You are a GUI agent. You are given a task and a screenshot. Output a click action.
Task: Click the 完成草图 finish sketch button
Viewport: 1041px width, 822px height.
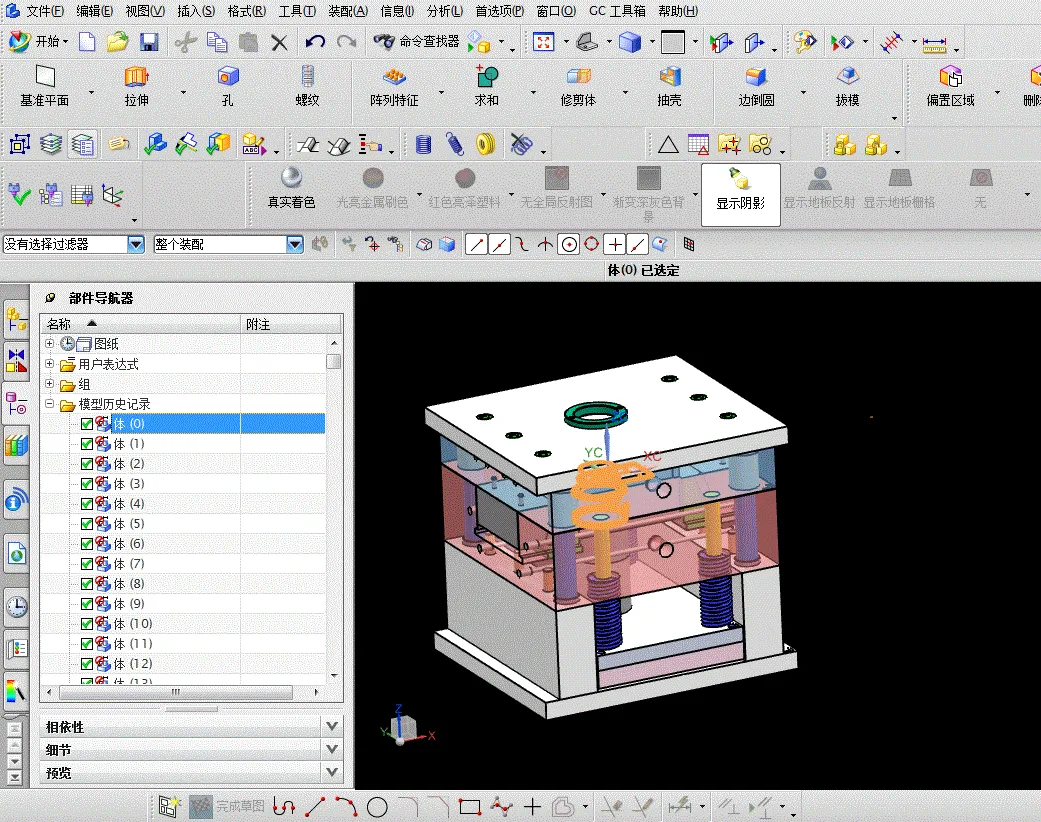point(228,807)
